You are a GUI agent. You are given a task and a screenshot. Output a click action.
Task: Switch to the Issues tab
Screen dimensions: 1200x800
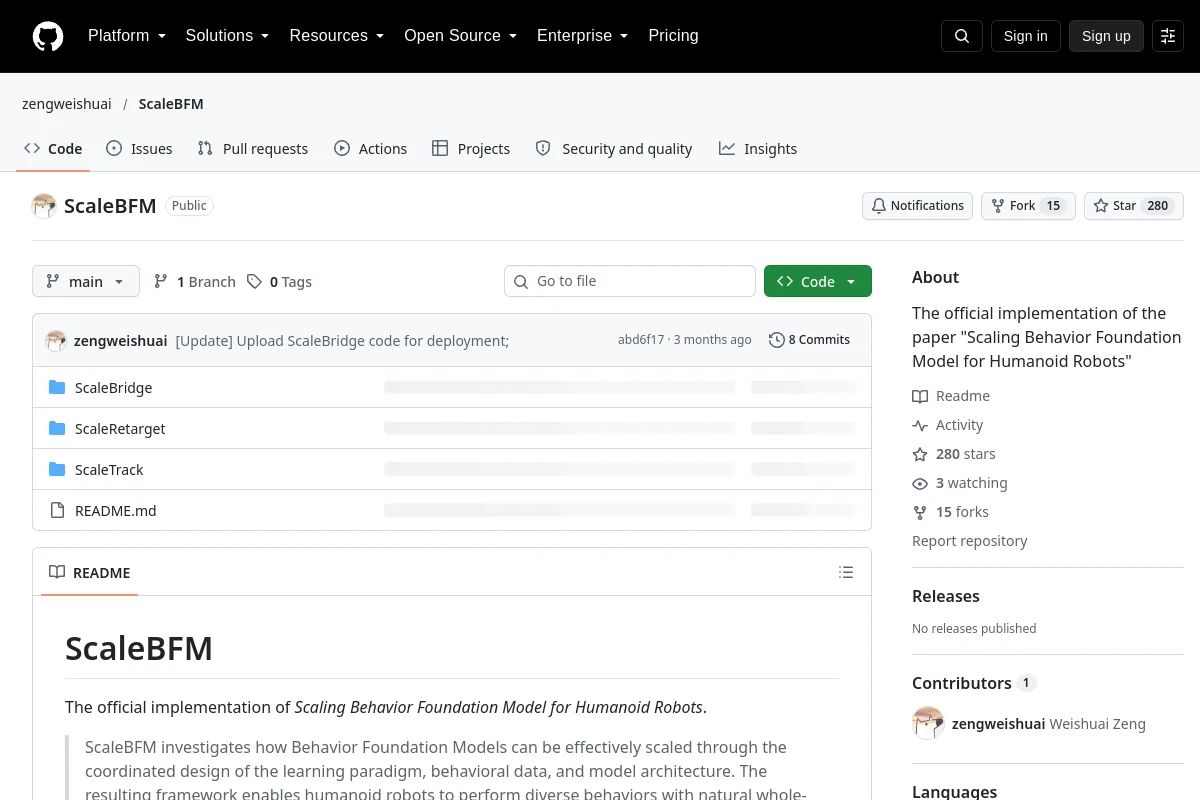(139, 149)
